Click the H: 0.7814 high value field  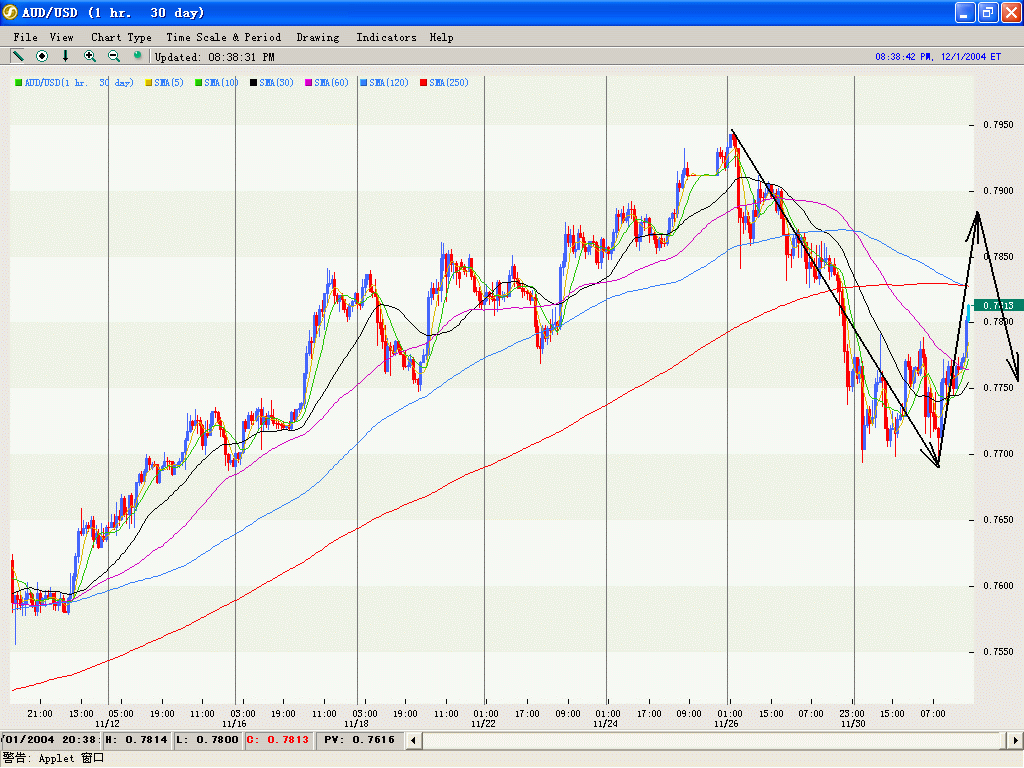tap(136, 740)
